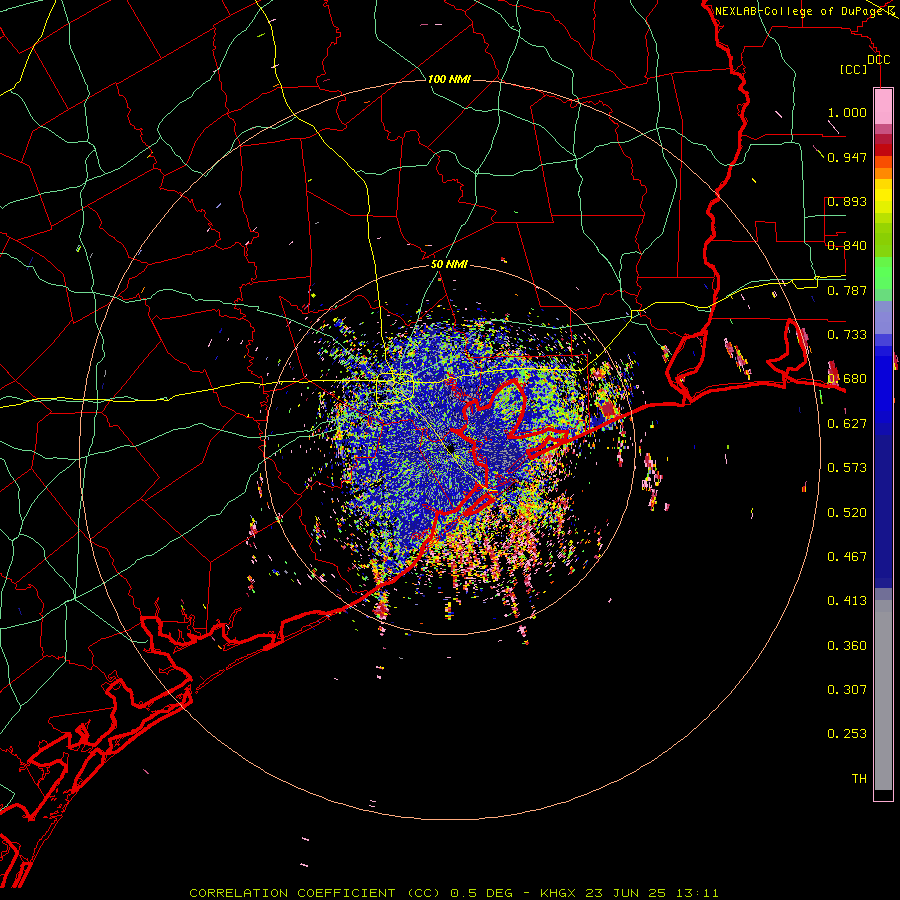Click the DCC product label

[878, 60]
